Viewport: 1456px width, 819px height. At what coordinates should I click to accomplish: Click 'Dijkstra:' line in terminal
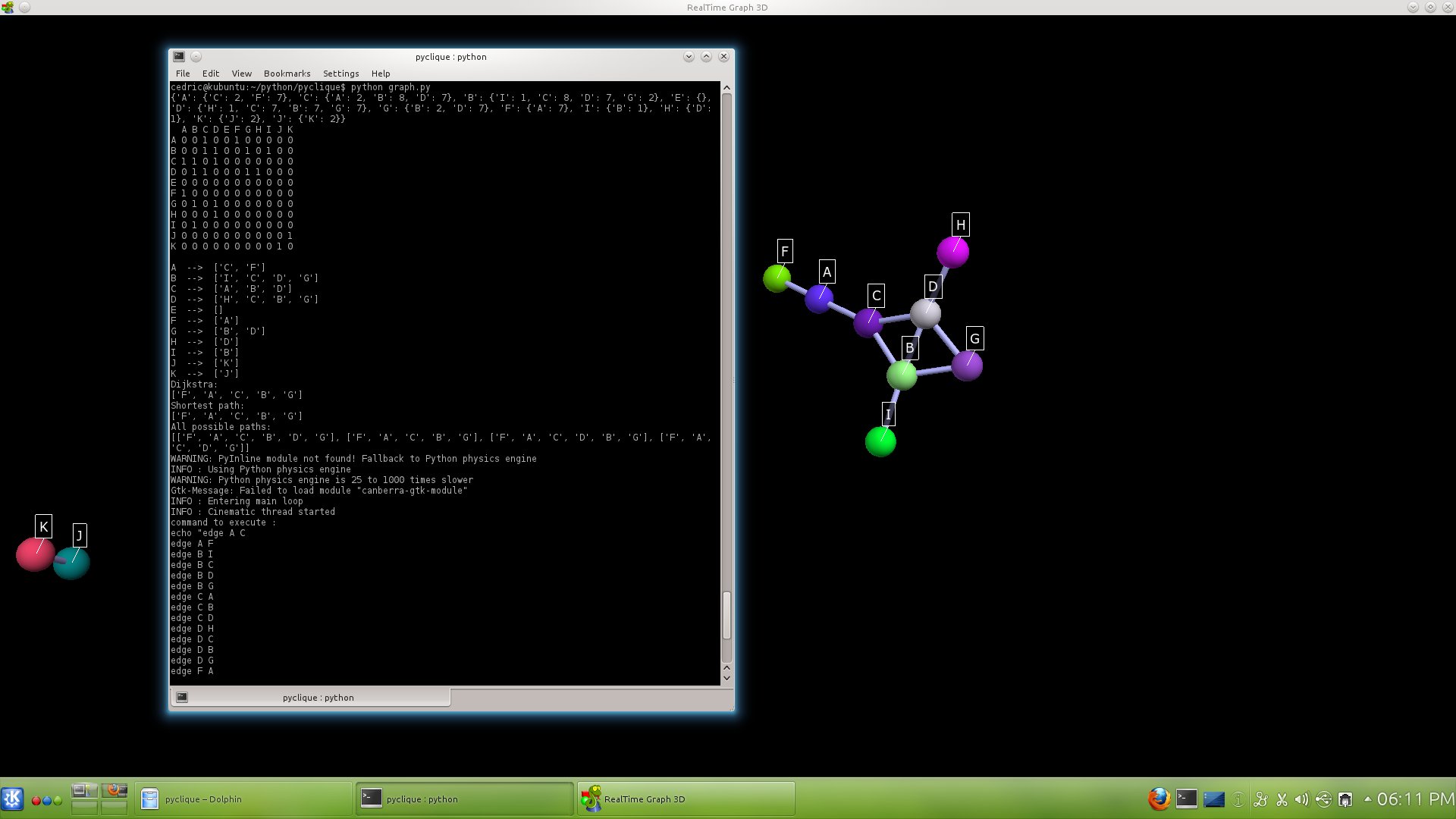pyautogui.click(x=193, y=384)
